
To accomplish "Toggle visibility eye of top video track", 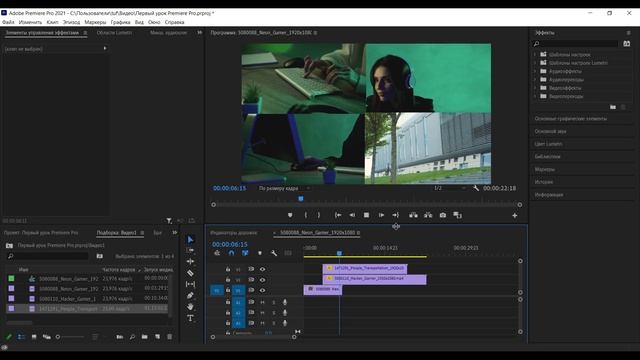I will [262, 269].
